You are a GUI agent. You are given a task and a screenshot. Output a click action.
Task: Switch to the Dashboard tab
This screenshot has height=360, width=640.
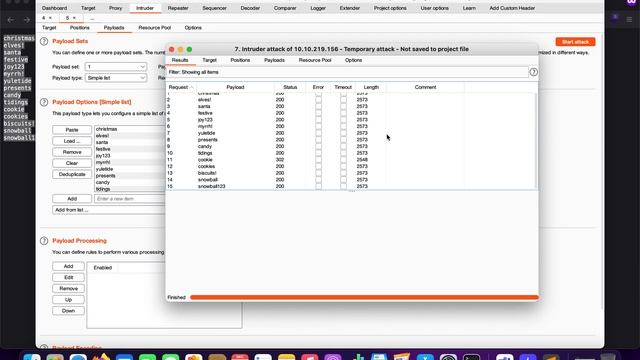click(54, 8)
